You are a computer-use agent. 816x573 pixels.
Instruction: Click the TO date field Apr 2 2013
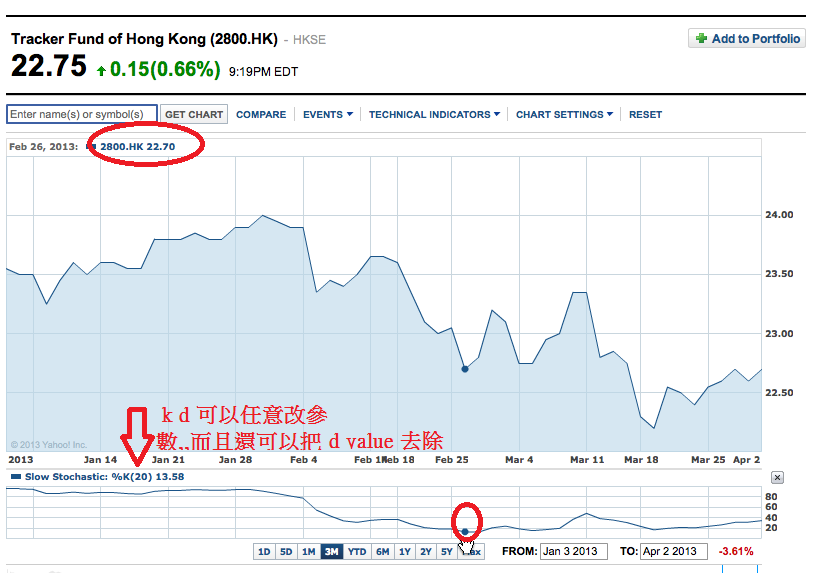click(x=673, y=551)
